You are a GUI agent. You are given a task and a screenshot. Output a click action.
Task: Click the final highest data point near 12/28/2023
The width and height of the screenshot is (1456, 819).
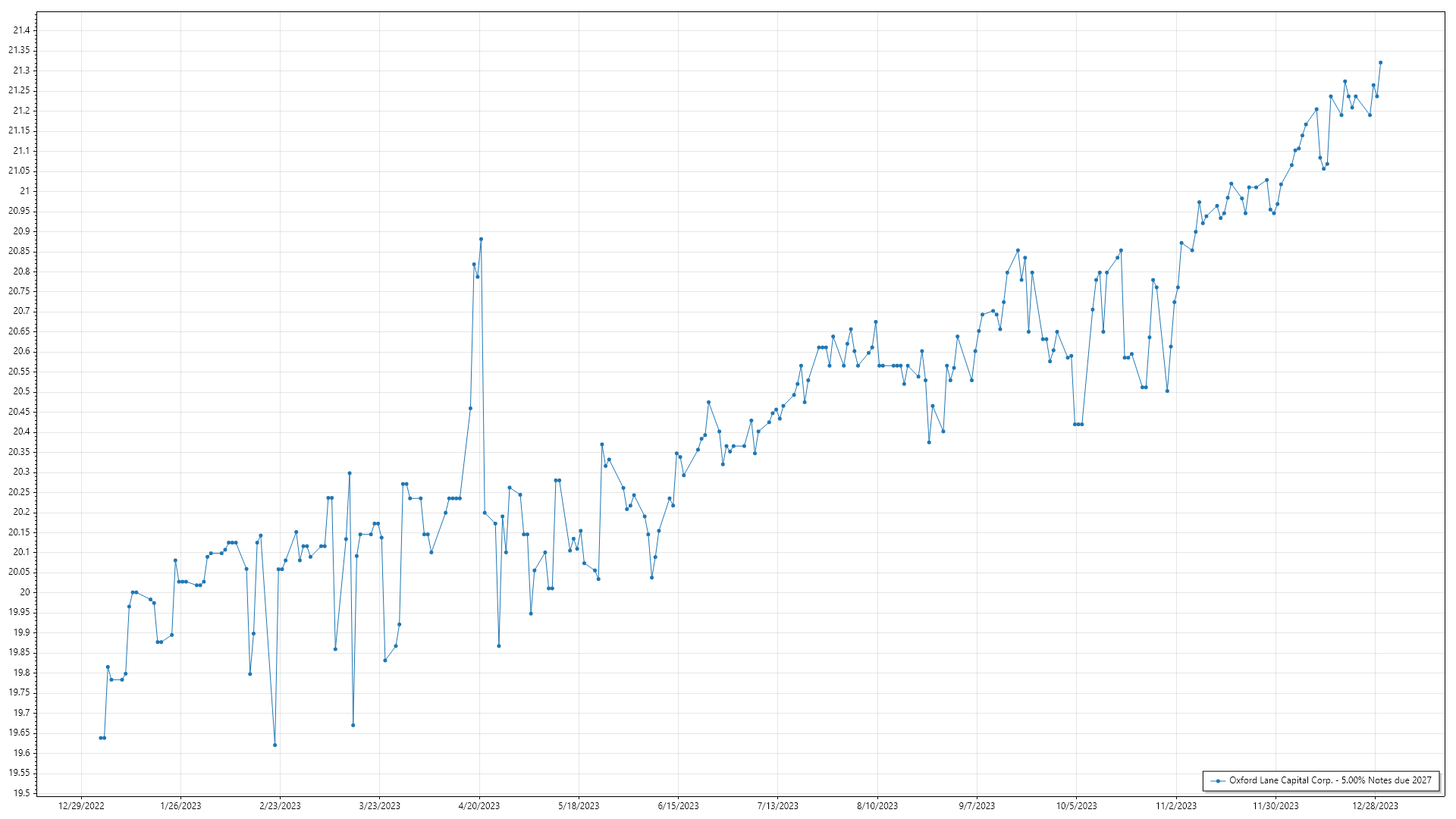pyautogui.click(x=1380, y=63)
